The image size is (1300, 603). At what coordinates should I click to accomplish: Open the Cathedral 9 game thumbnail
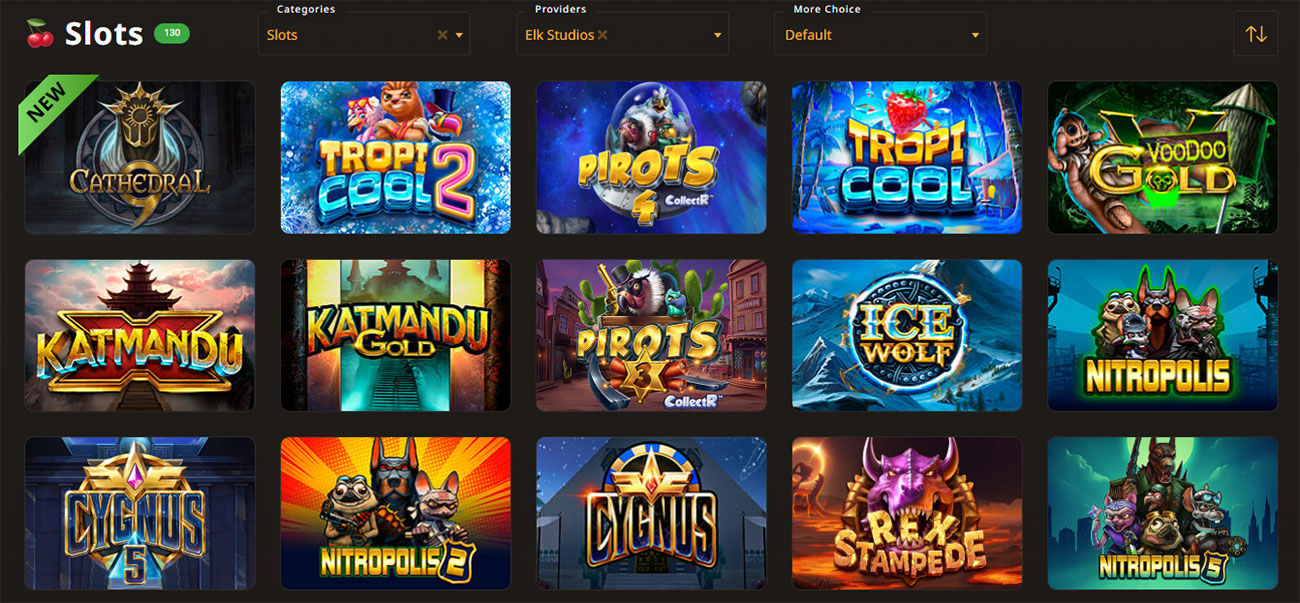pyautogui.click(x=140, y=157)
